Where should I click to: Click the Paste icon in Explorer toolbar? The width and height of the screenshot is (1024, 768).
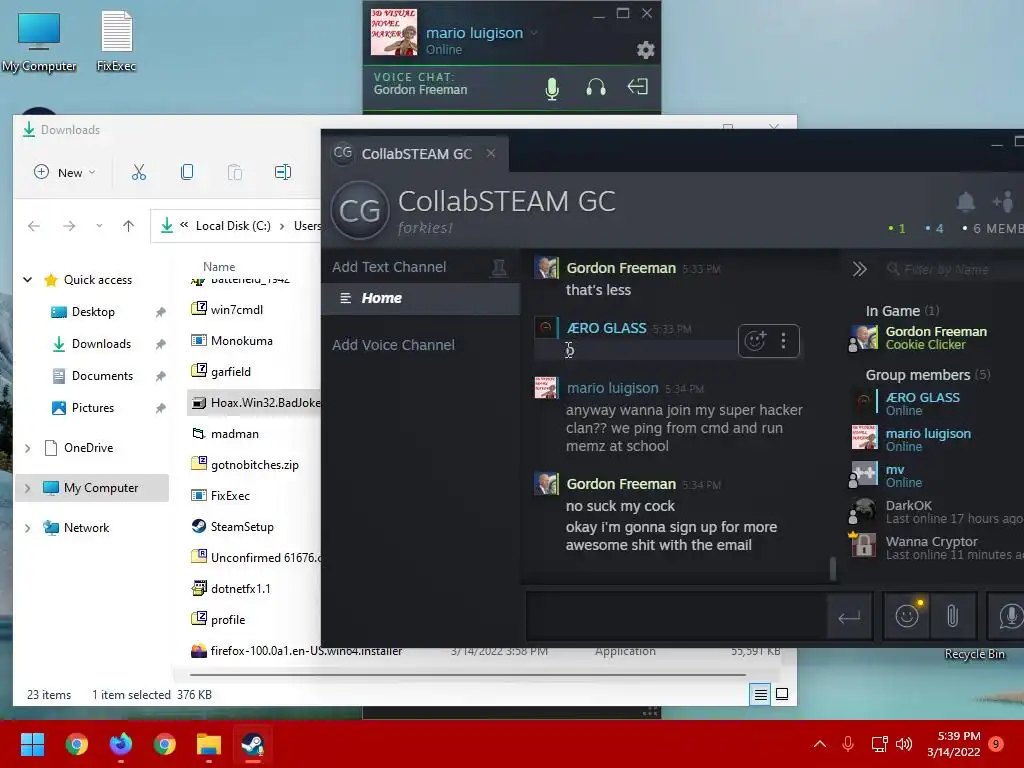pos(234,172)
